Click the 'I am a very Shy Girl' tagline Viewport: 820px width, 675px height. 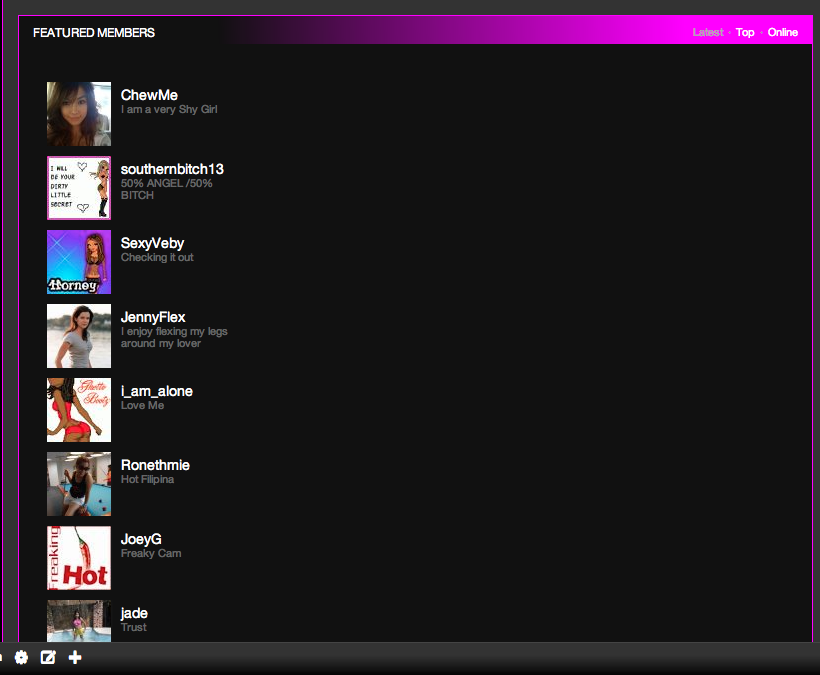coord(169,109)
